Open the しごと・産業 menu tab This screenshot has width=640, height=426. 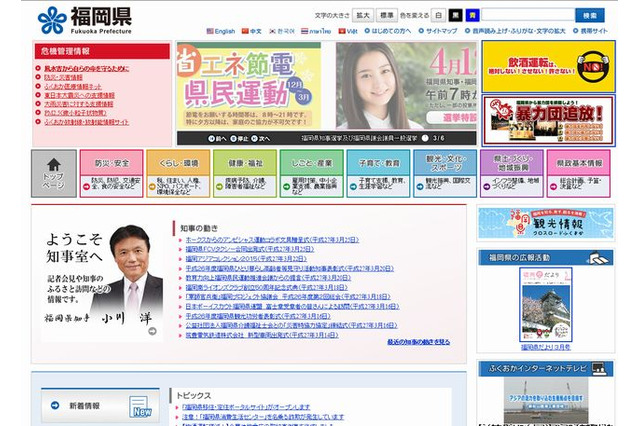(x=312, y=173)
